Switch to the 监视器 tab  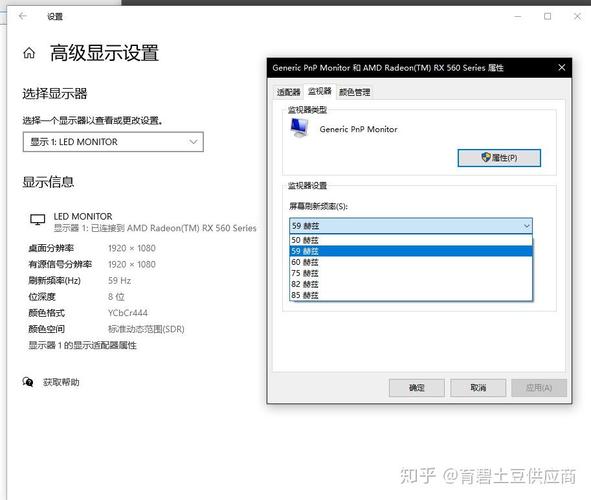click(x=320, y=91)
